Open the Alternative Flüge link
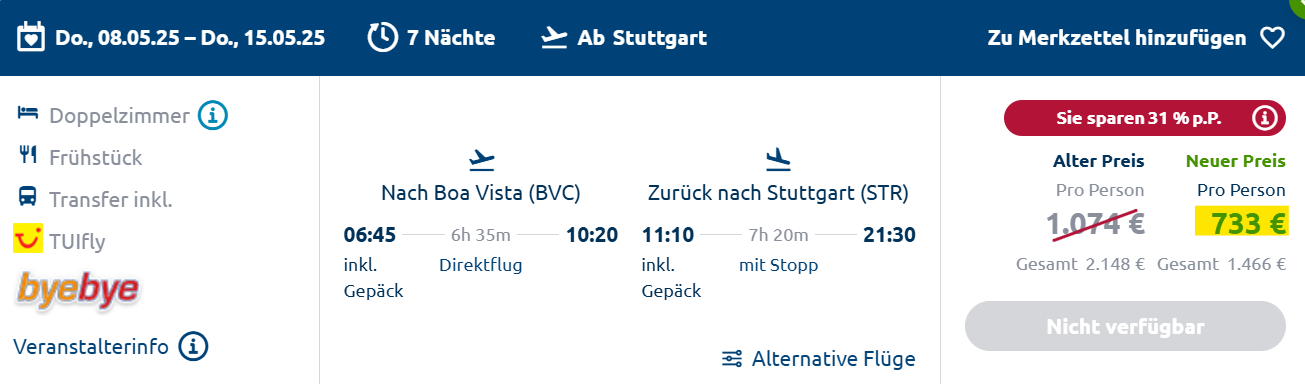 pos(833,358)
